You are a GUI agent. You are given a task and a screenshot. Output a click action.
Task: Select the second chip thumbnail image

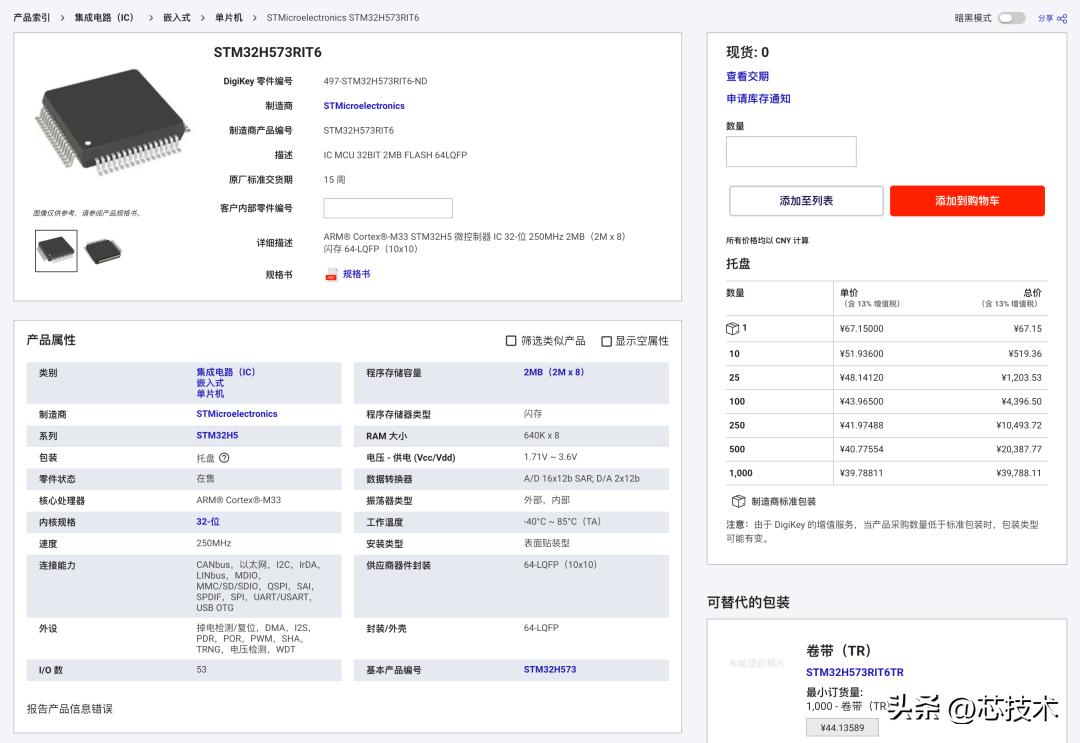[x=103, y=251]
